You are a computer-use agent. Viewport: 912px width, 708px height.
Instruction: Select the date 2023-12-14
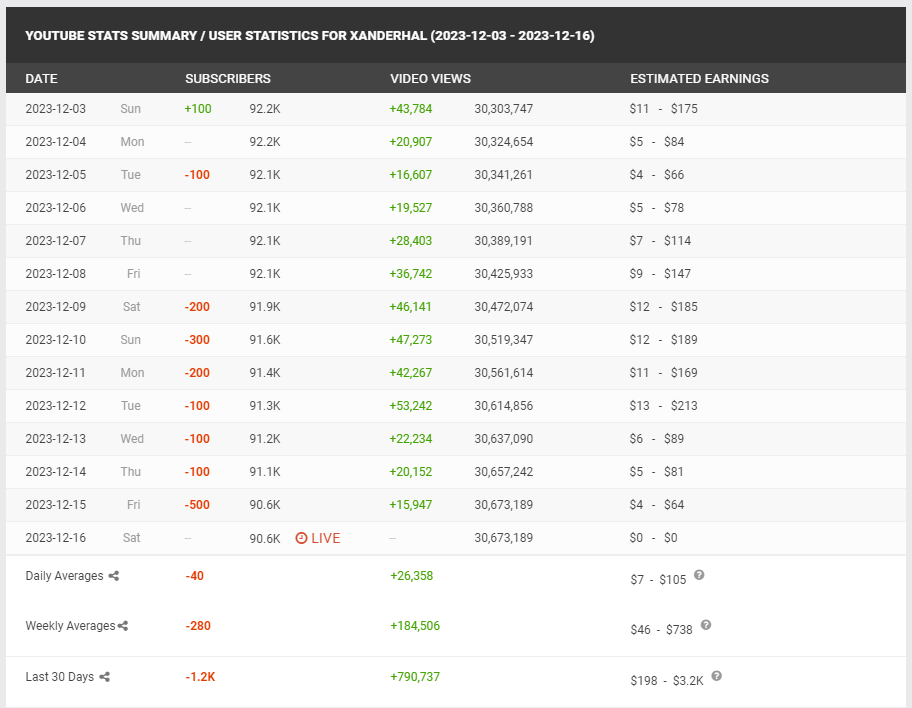point(56,472)
